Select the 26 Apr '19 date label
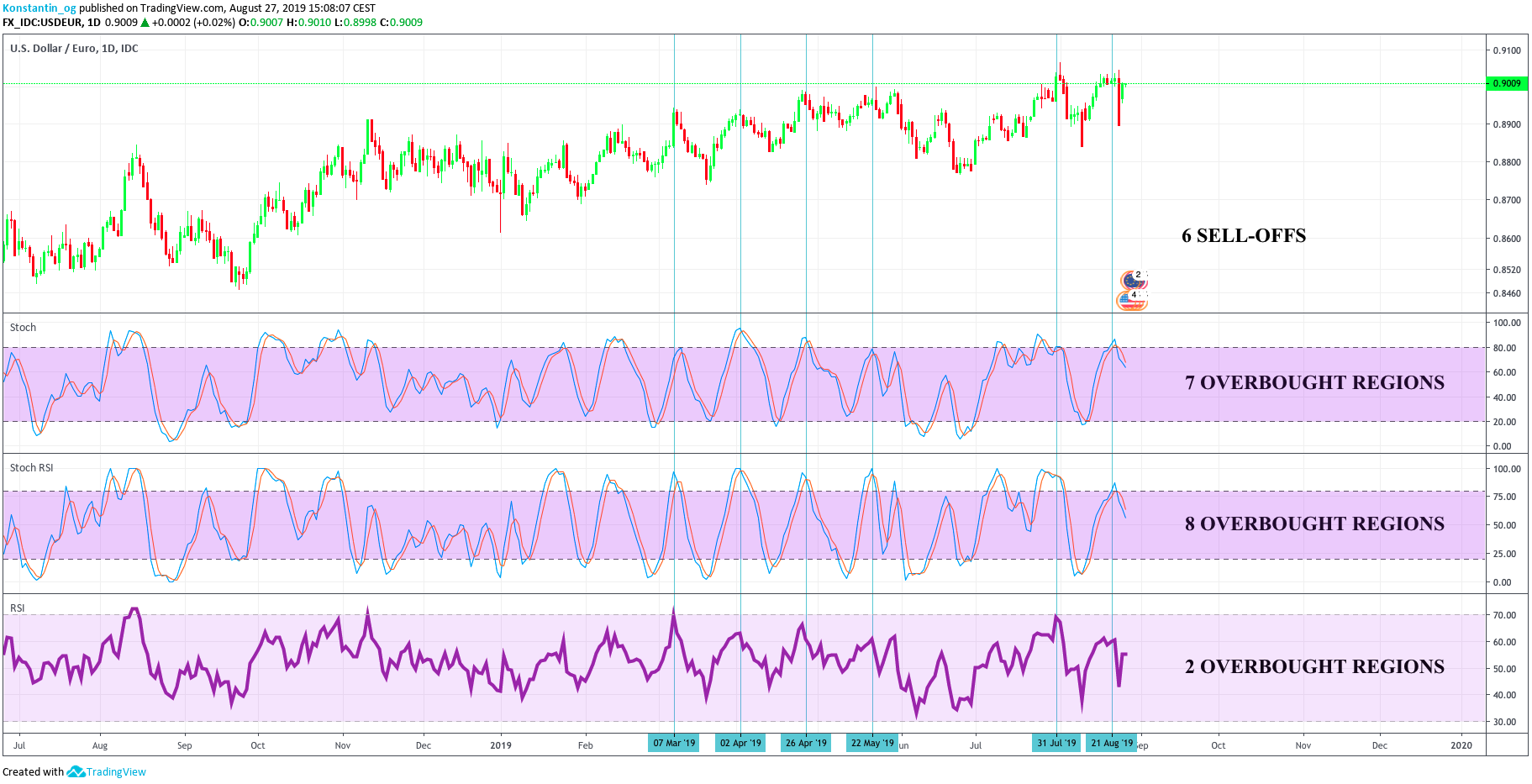 coord(806,743)
